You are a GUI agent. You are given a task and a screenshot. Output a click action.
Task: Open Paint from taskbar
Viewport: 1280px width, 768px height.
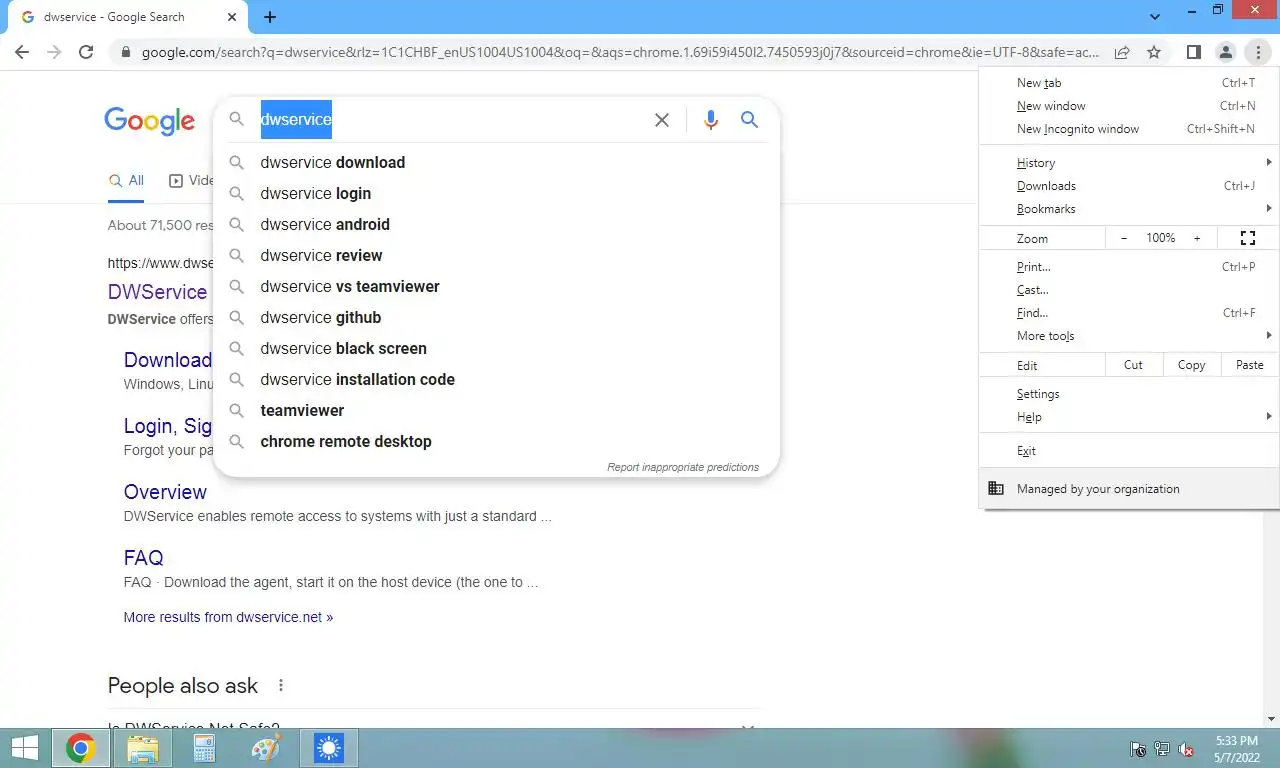click(267, 748)
